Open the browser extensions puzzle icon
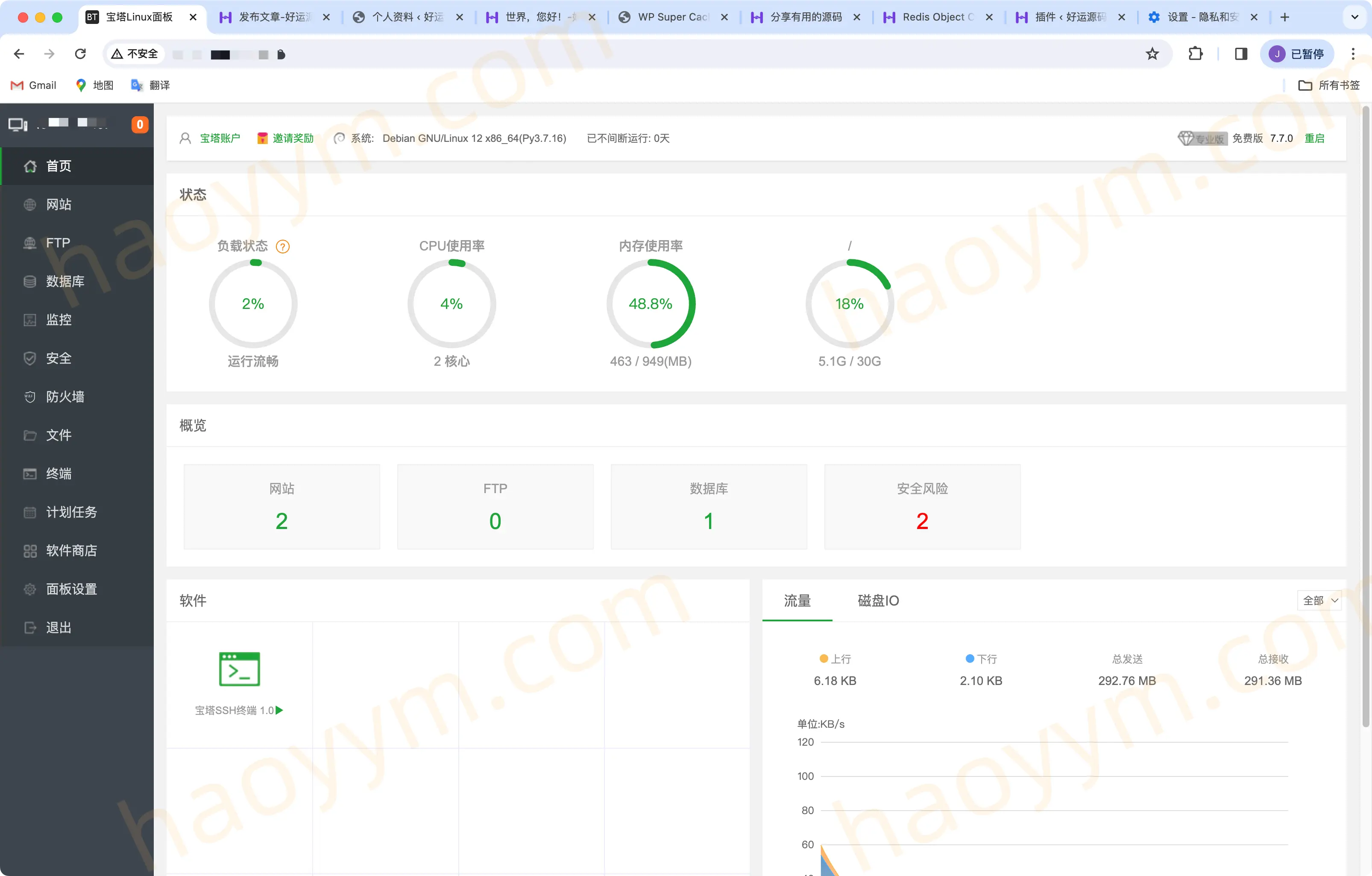 [1195, 53]
